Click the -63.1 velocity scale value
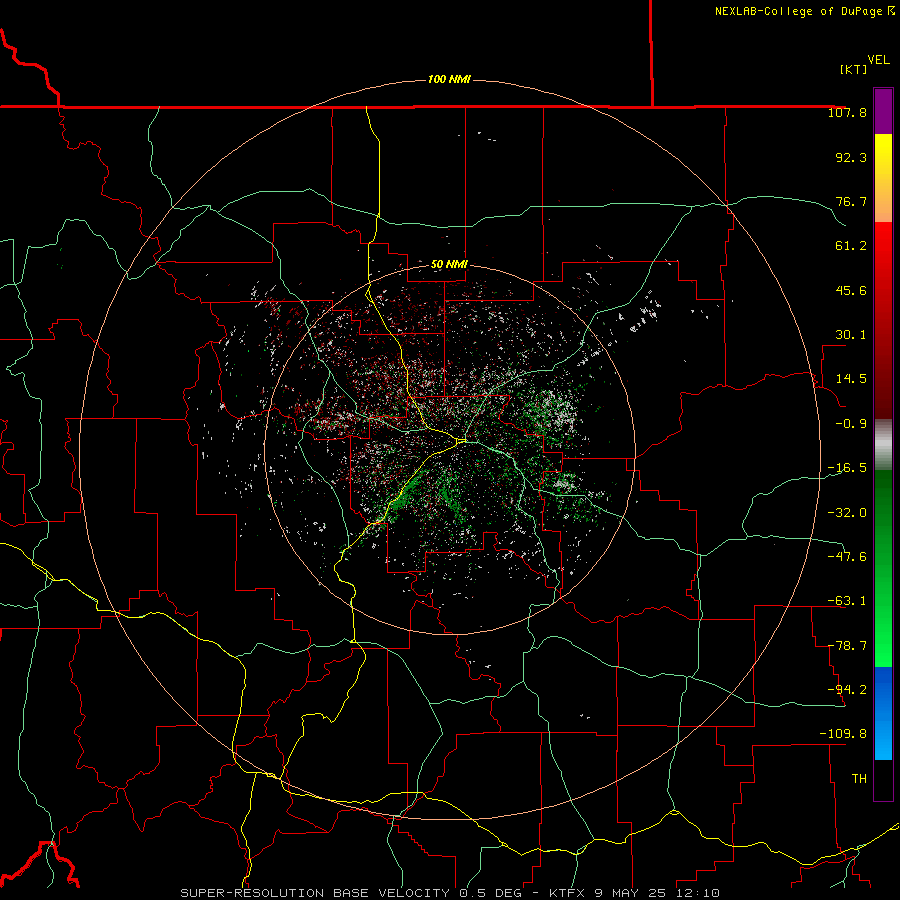 pos(847,601)
